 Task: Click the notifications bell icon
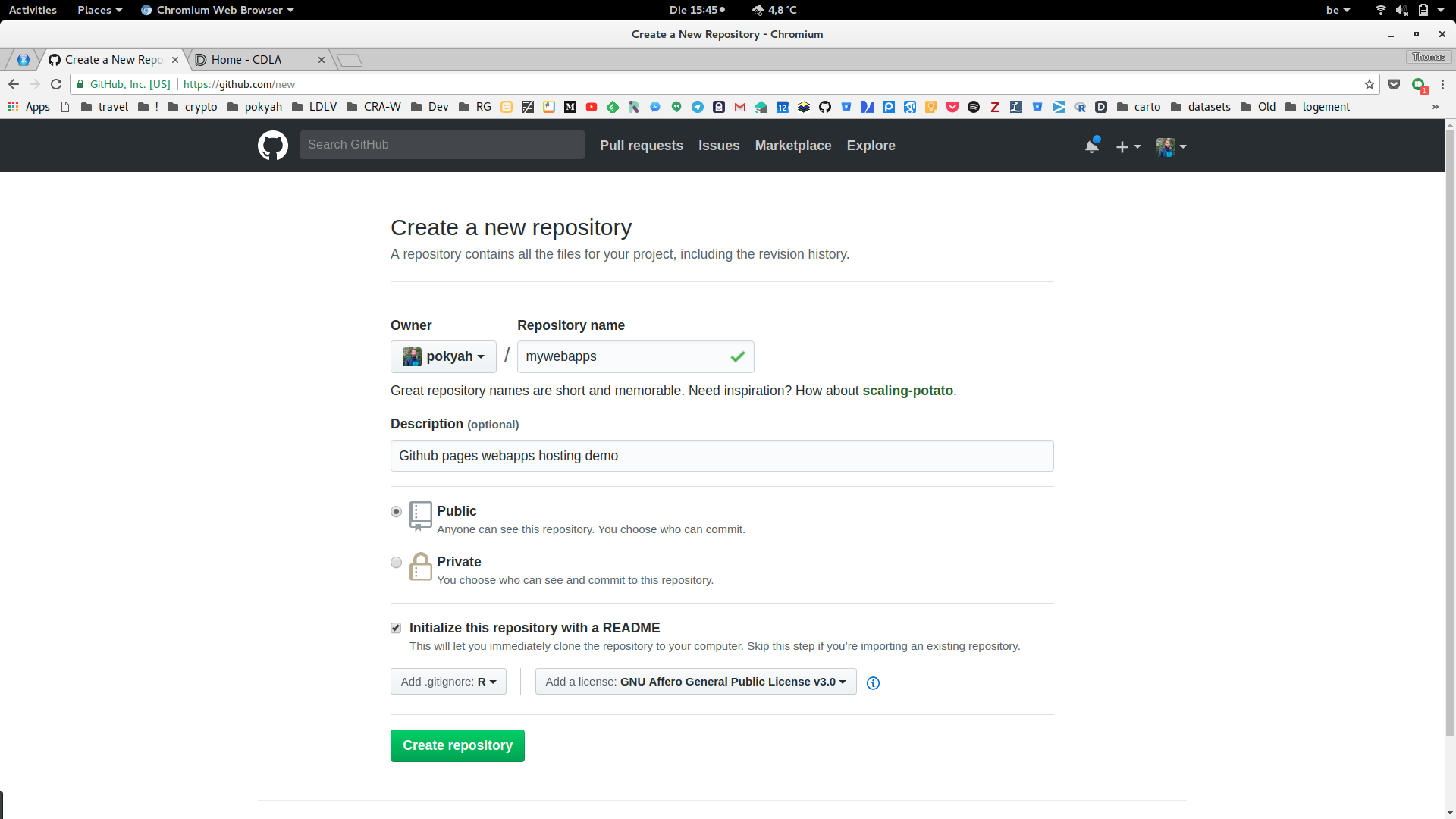tap(1091, 146)
